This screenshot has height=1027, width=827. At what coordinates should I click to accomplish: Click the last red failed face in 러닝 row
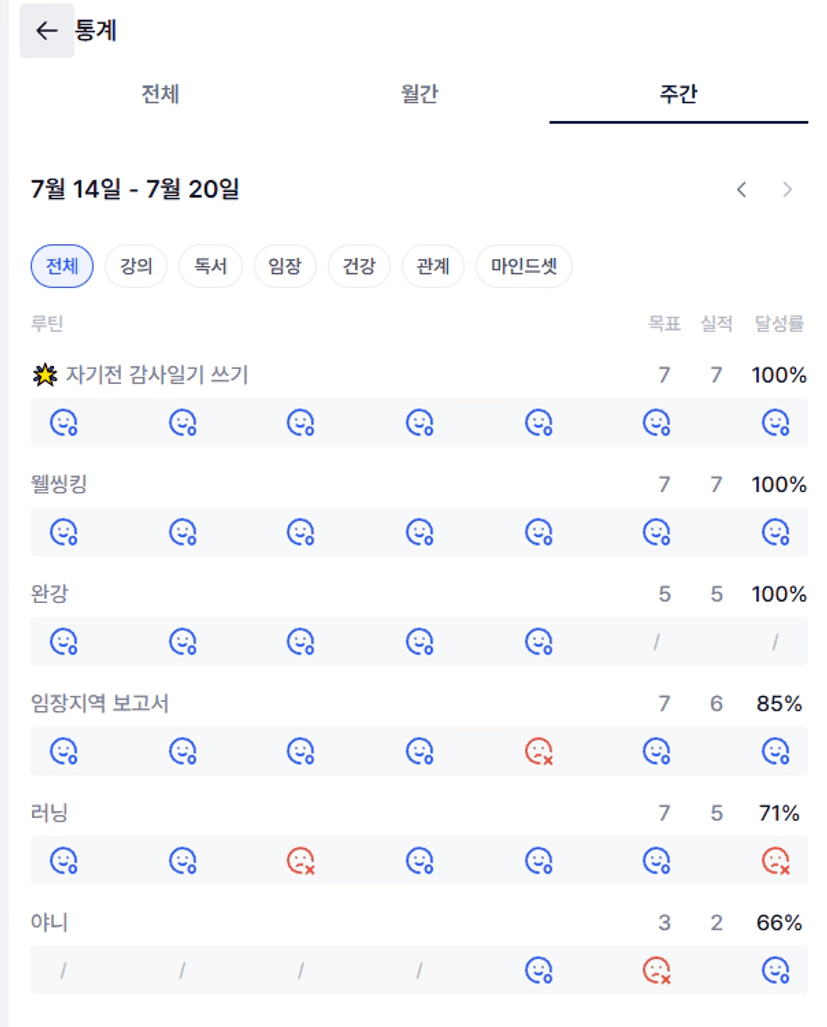click(x=775, y=861)
